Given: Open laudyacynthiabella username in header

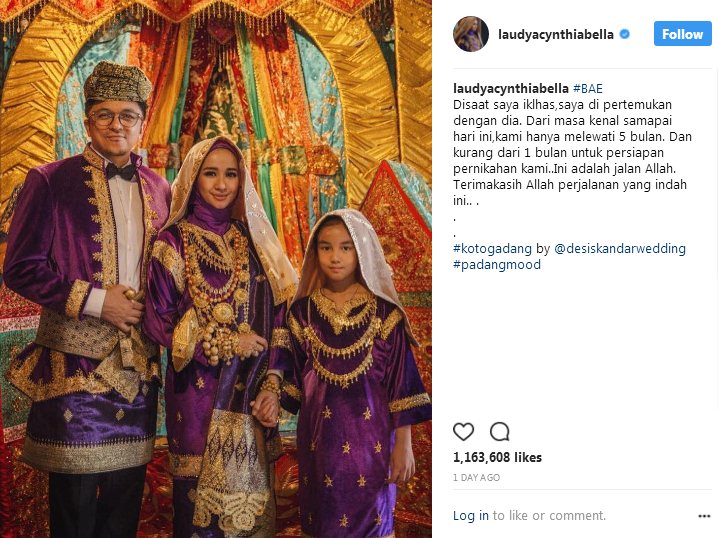Looking at the screenshot, I should (555, 34).
